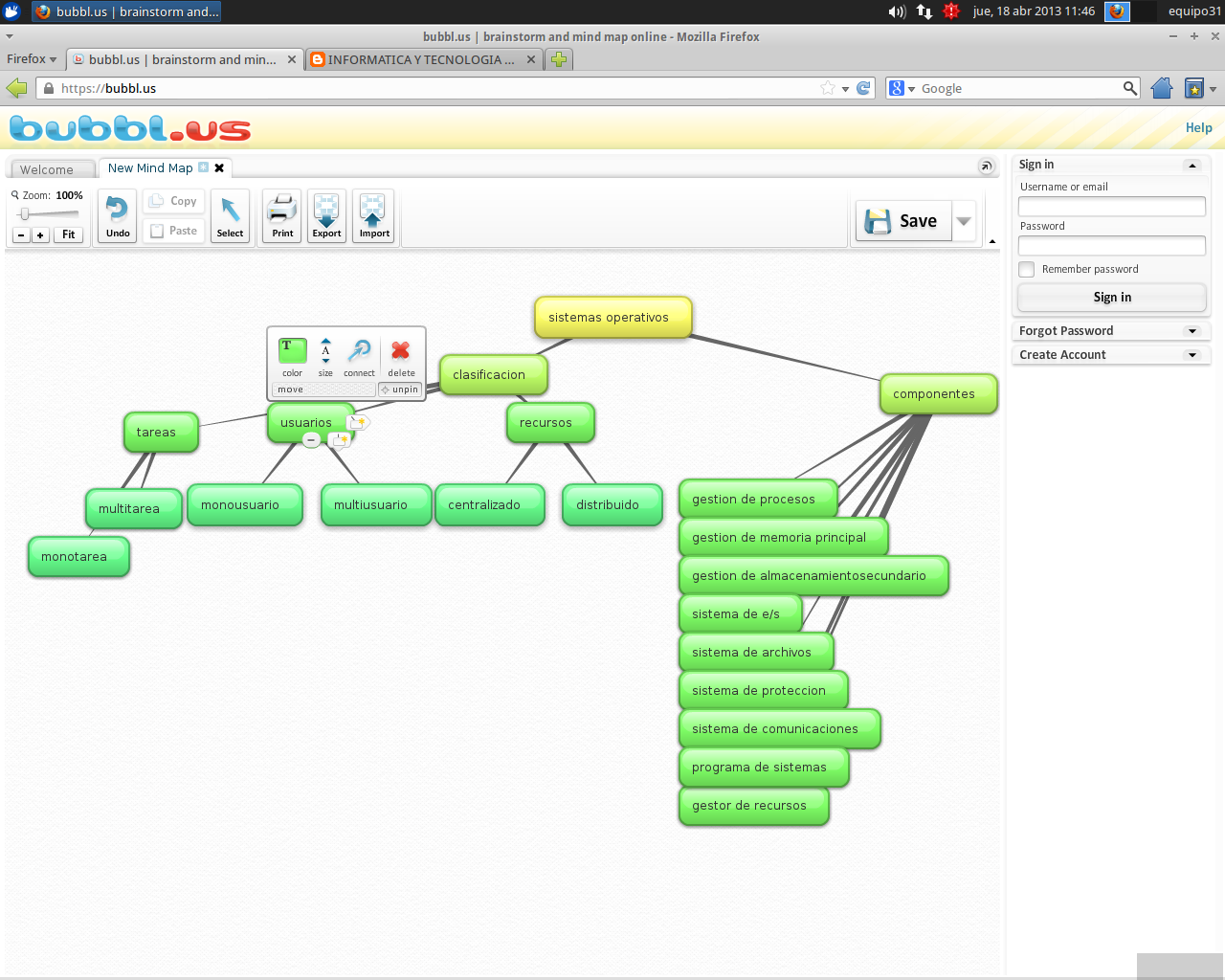The height and width of the screenshot is (980, 1225).
Task: Select the arrow Select tool
Action: 230,215
